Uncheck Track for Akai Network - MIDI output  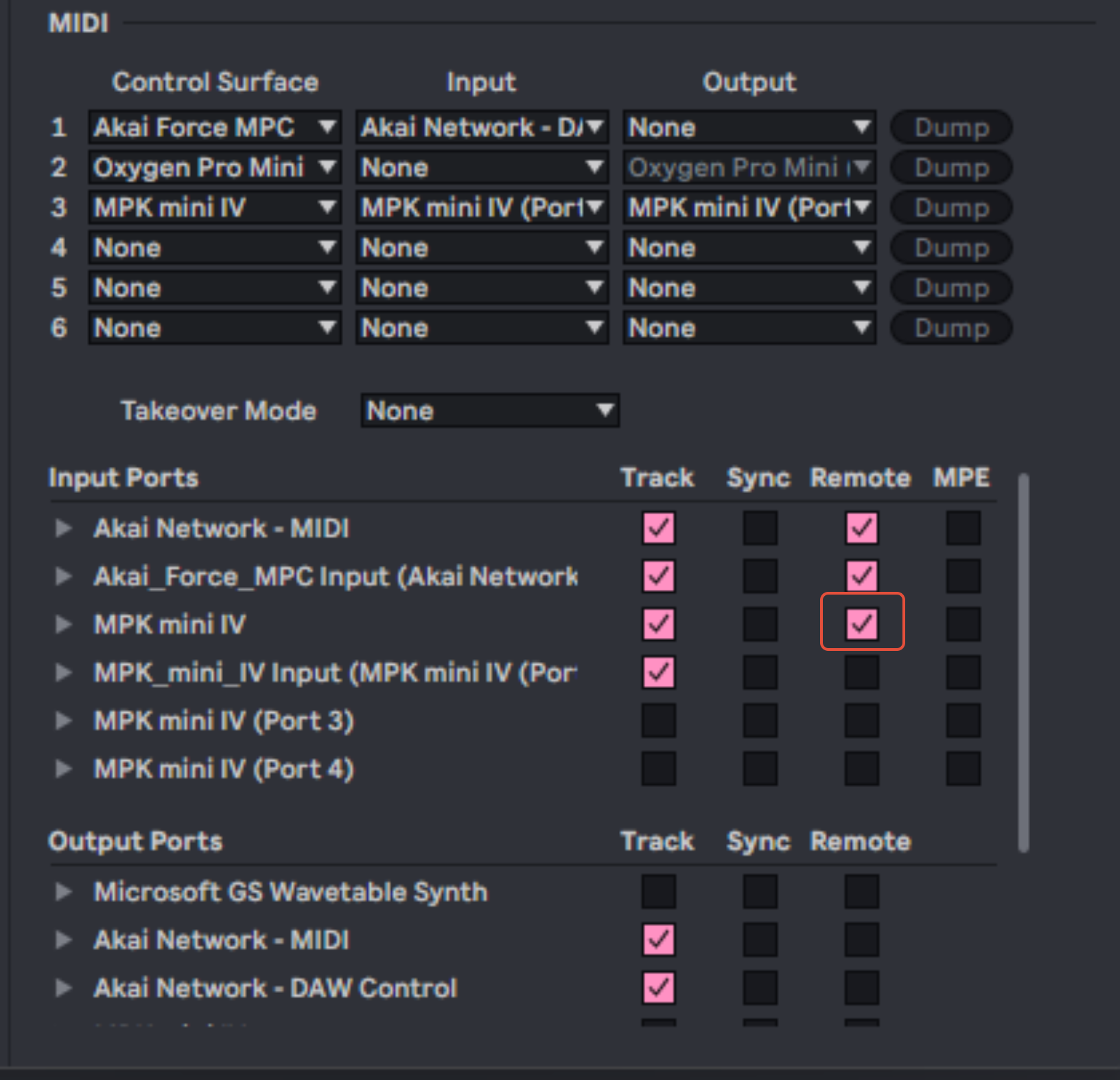coord(659,939)
